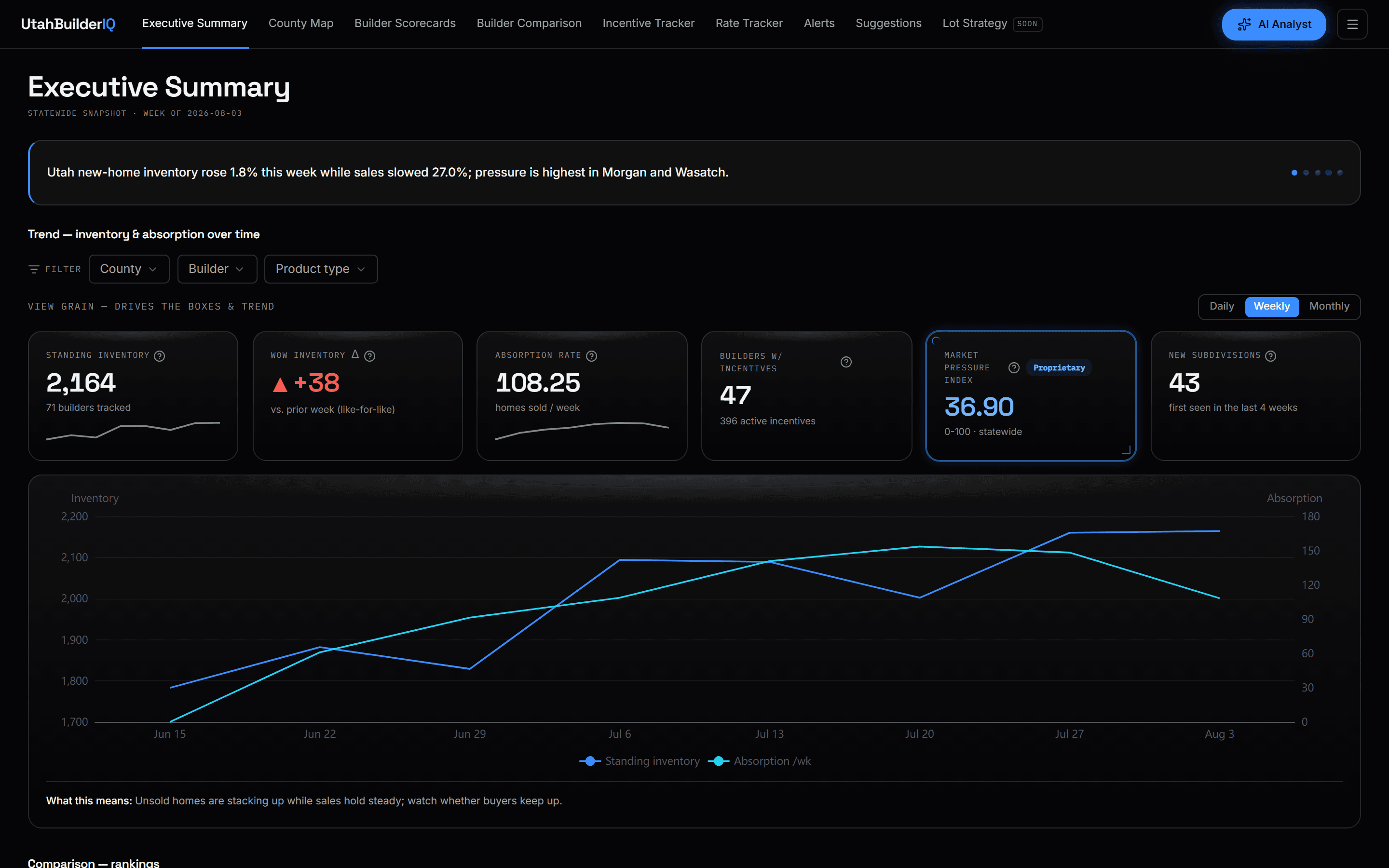Click the SOON badge beside Lot Strategy

tap(1027, 24)
